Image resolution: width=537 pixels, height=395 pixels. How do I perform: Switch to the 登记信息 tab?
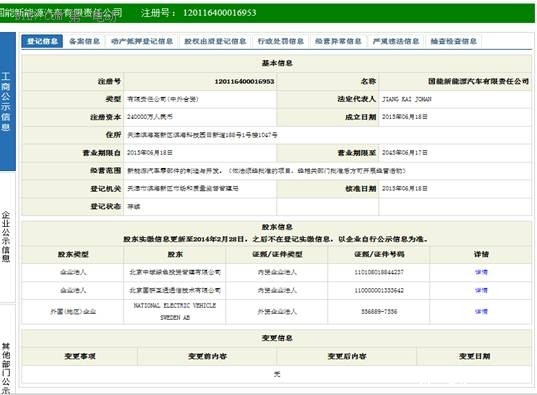click(x=42, y=41)
